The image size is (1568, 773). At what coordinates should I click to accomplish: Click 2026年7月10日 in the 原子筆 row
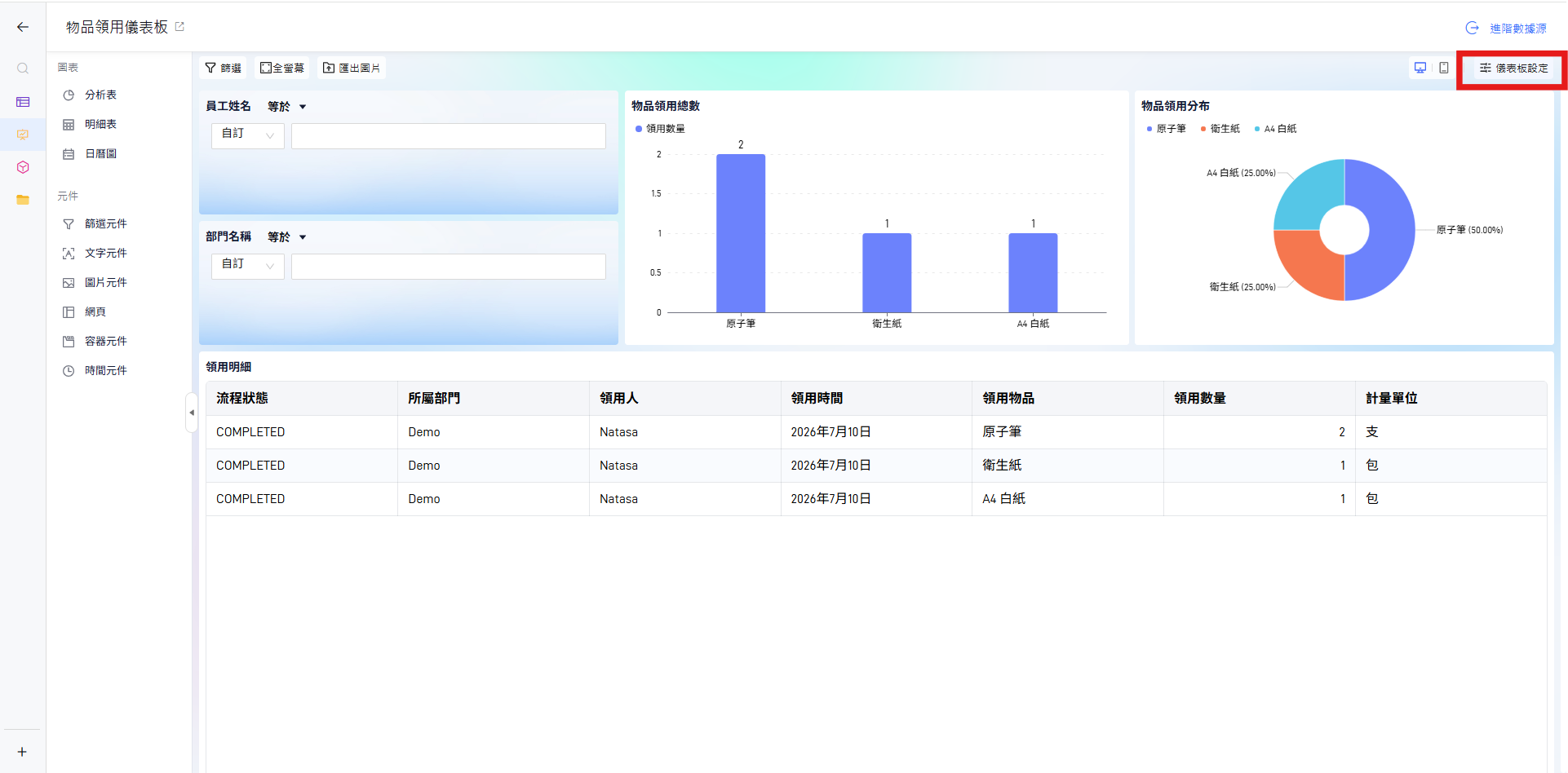coord(831,432)
